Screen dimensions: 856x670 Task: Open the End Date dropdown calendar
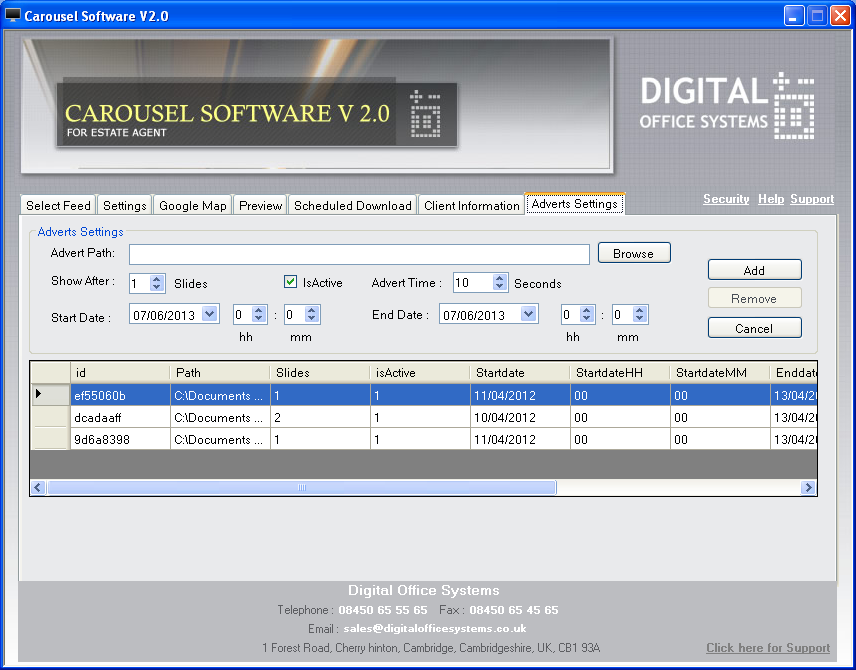tap(528, 314)
